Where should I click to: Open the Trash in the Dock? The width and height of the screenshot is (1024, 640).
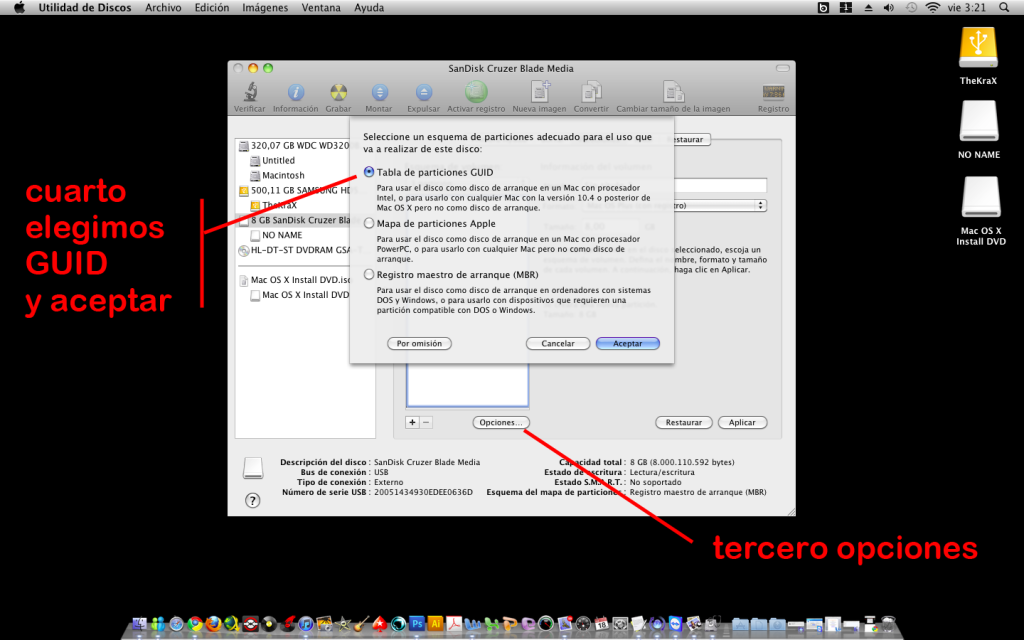click(x=888, y=624)
